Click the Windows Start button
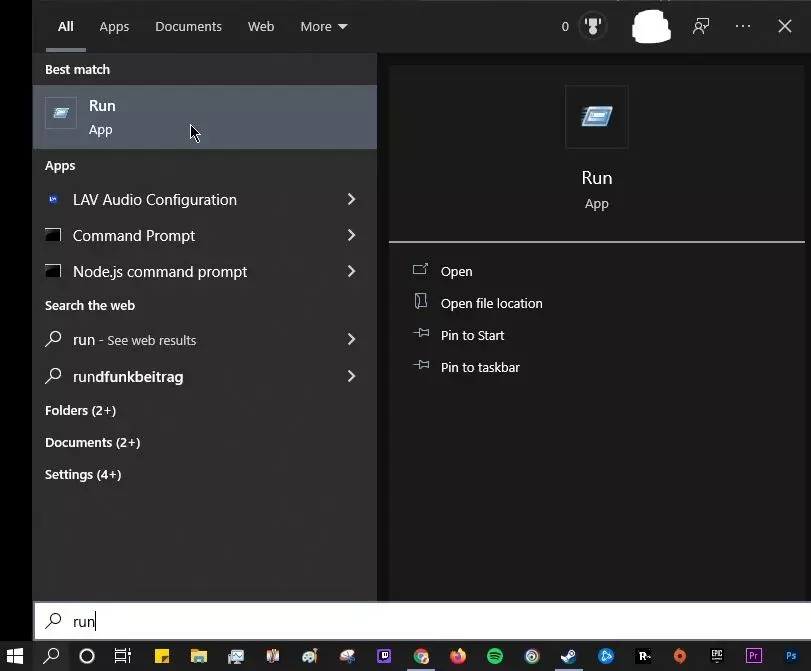Screen dimensions: 811x671 pos(15,657)
